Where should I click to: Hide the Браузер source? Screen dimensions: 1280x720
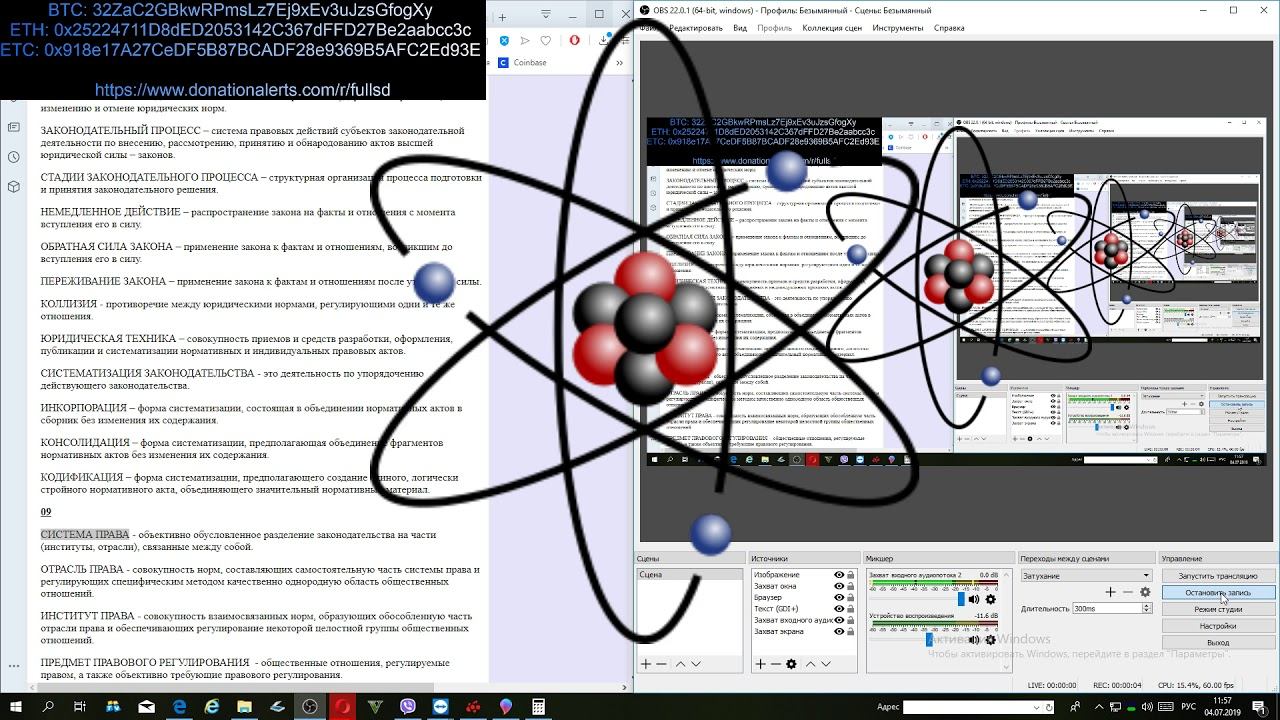pos(839,597)
